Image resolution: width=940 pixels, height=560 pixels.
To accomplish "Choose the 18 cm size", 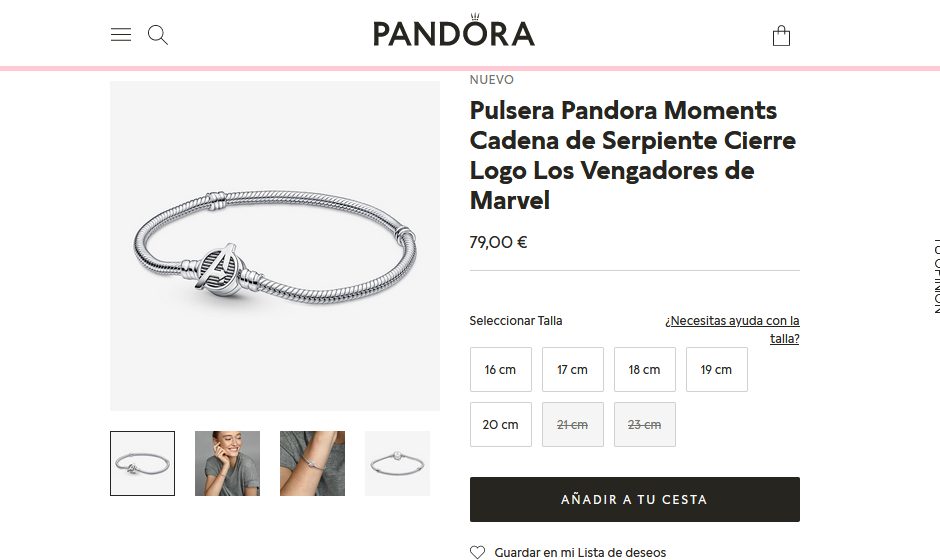I will 644,369.
